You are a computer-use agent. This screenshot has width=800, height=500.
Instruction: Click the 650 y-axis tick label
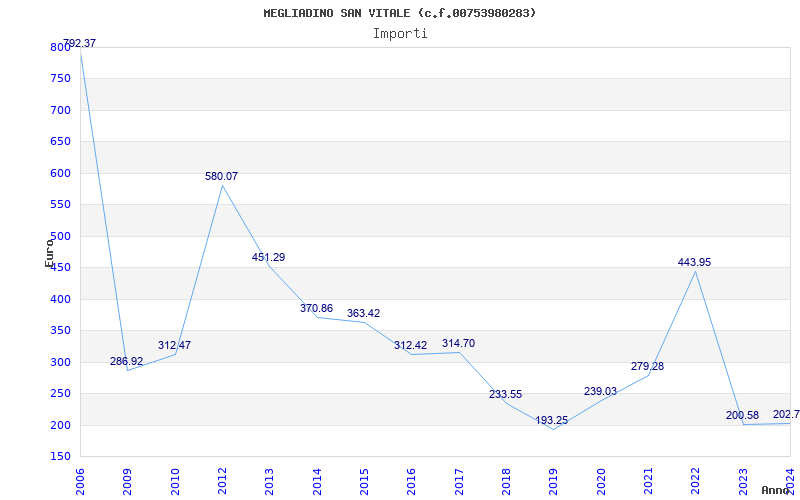60,142
